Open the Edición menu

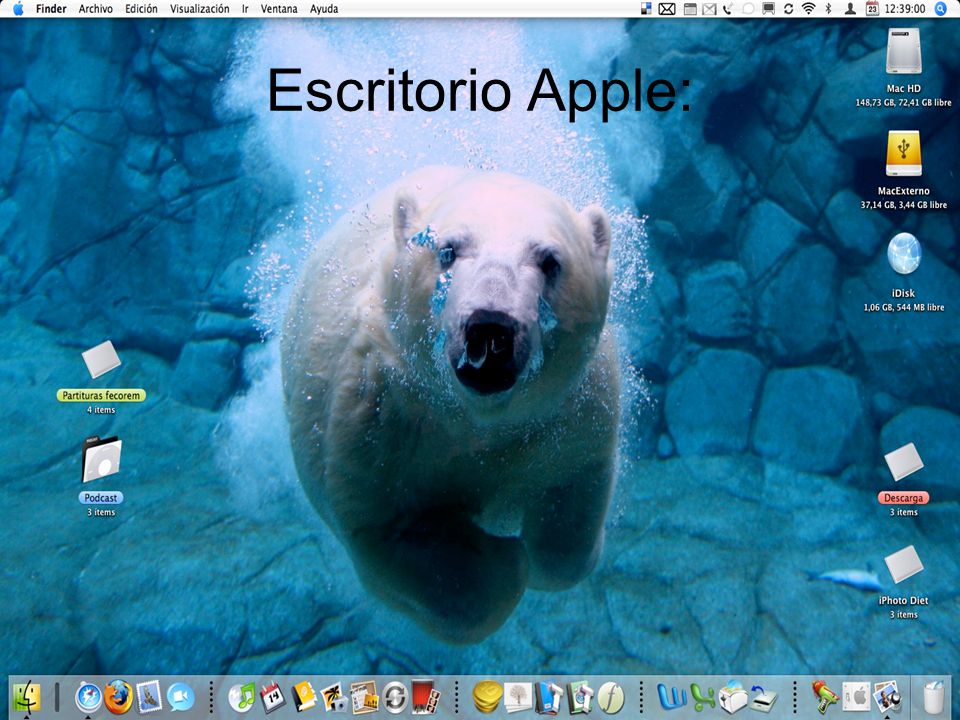coord(141,9)
